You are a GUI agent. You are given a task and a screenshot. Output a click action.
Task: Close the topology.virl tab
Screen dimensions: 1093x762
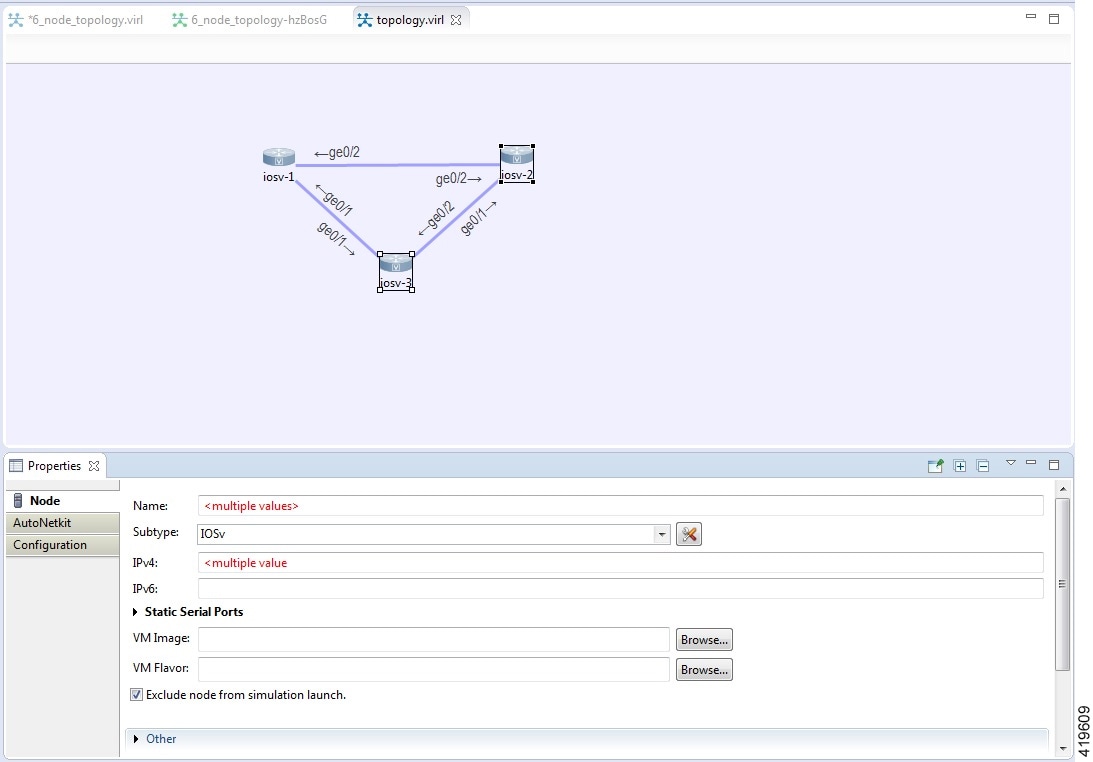click(x=456, y=20)
